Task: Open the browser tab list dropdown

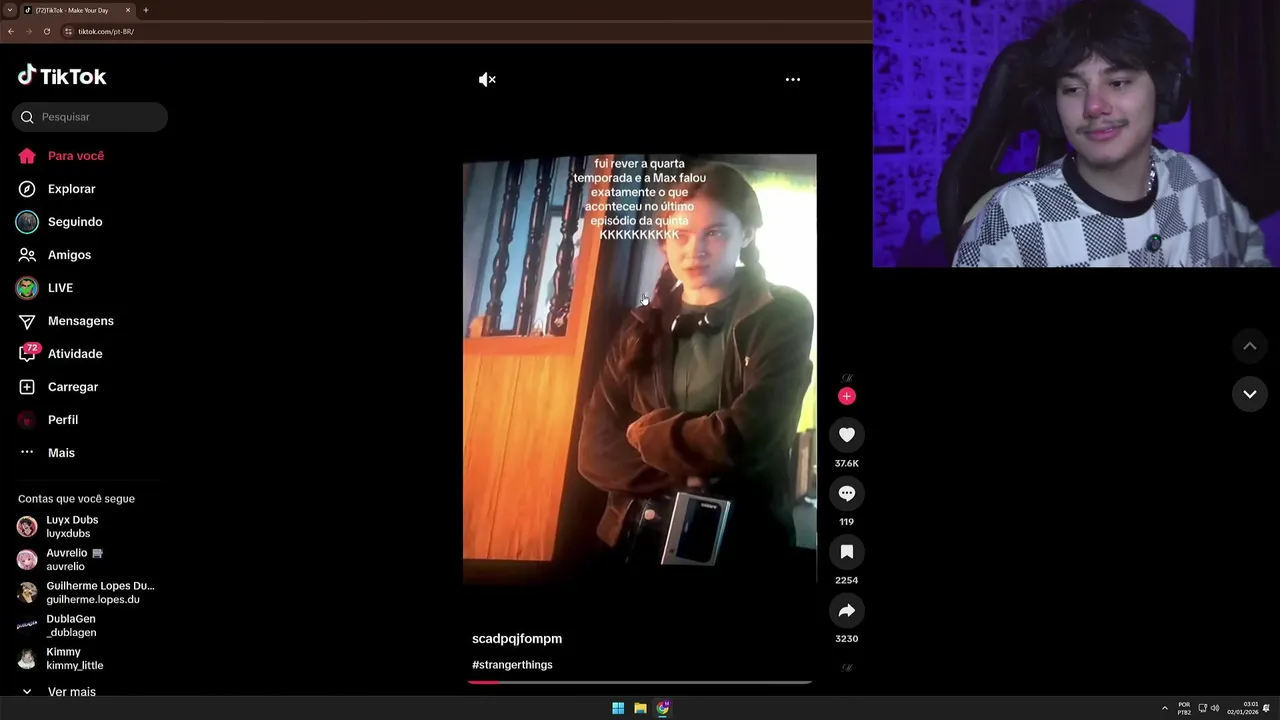Action: [10, 10]
